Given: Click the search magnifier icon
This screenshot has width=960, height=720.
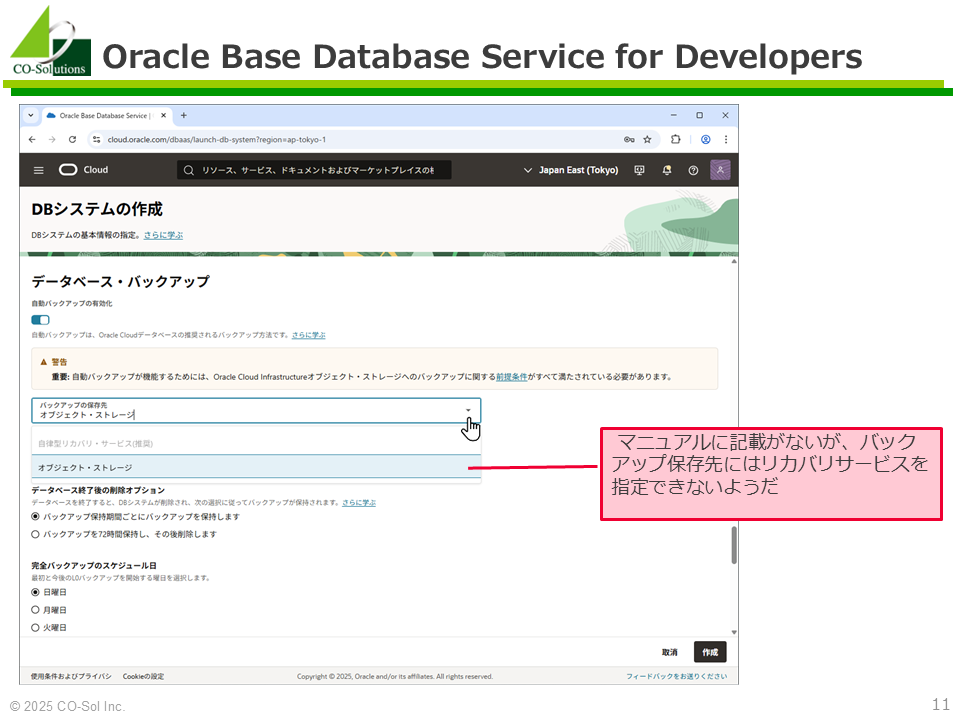Looking at the screenshot, I should [189, 170].
